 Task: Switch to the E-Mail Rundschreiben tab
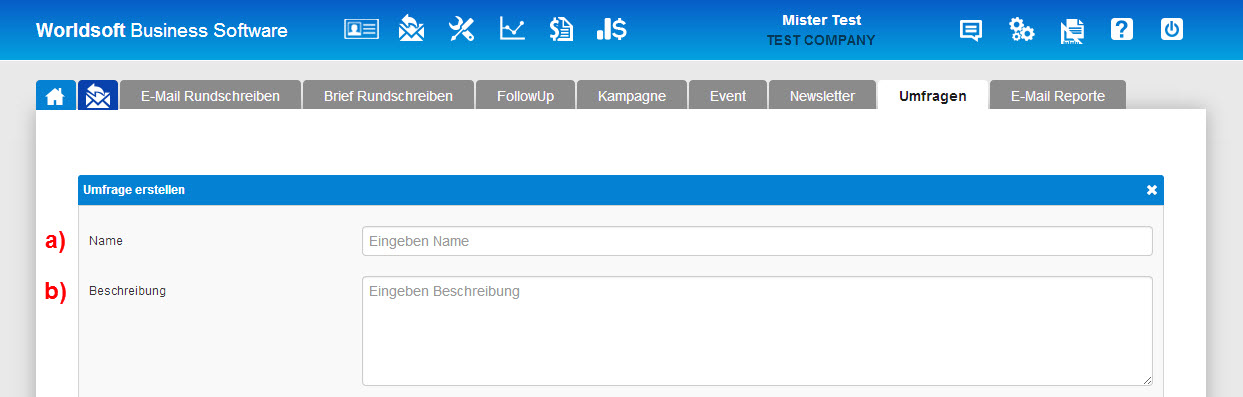[x=210, y=96]
